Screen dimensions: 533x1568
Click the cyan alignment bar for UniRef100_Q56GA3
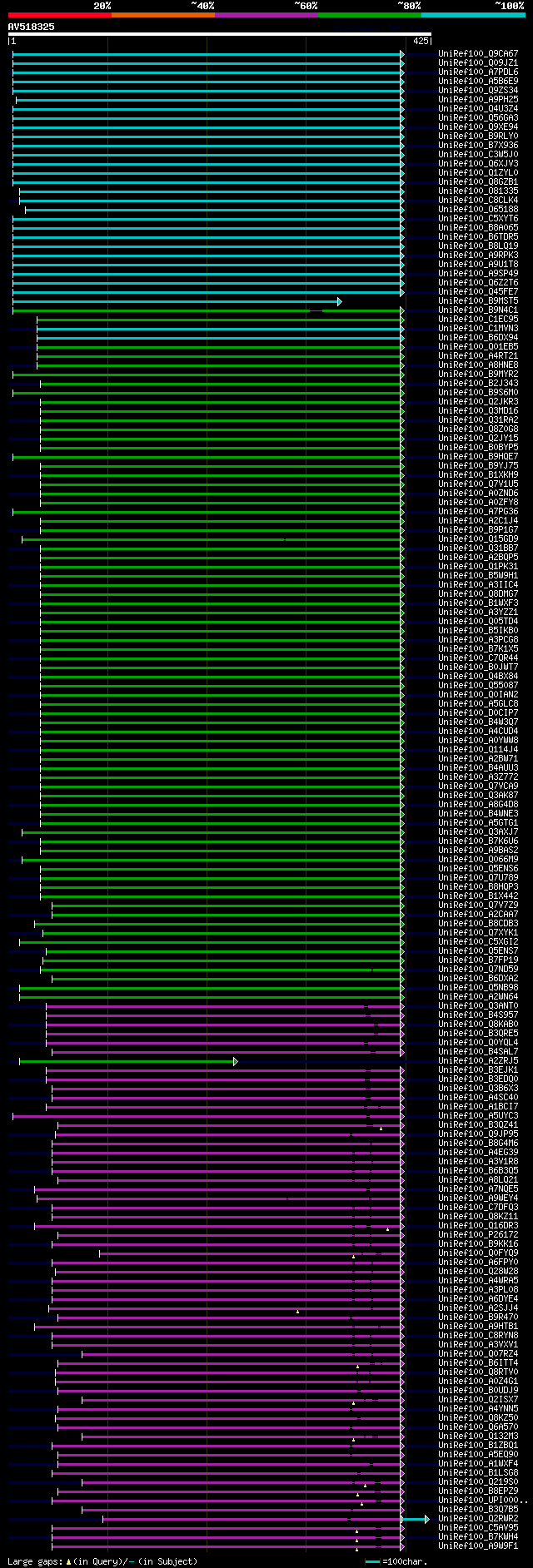pyautogui.click(x=208, y=118)
